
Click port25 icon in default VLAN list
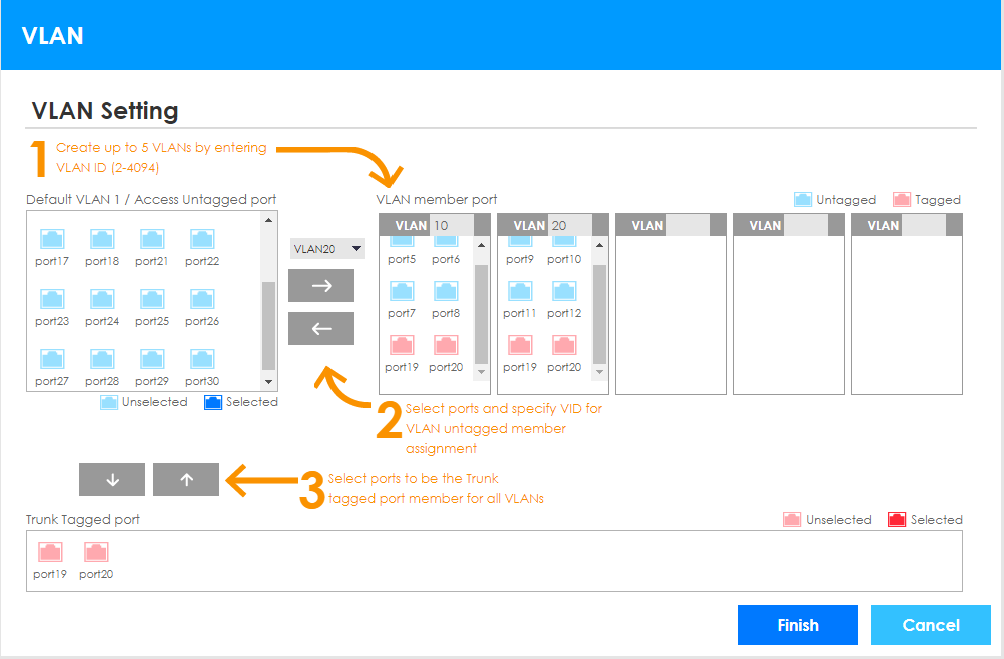152,300
